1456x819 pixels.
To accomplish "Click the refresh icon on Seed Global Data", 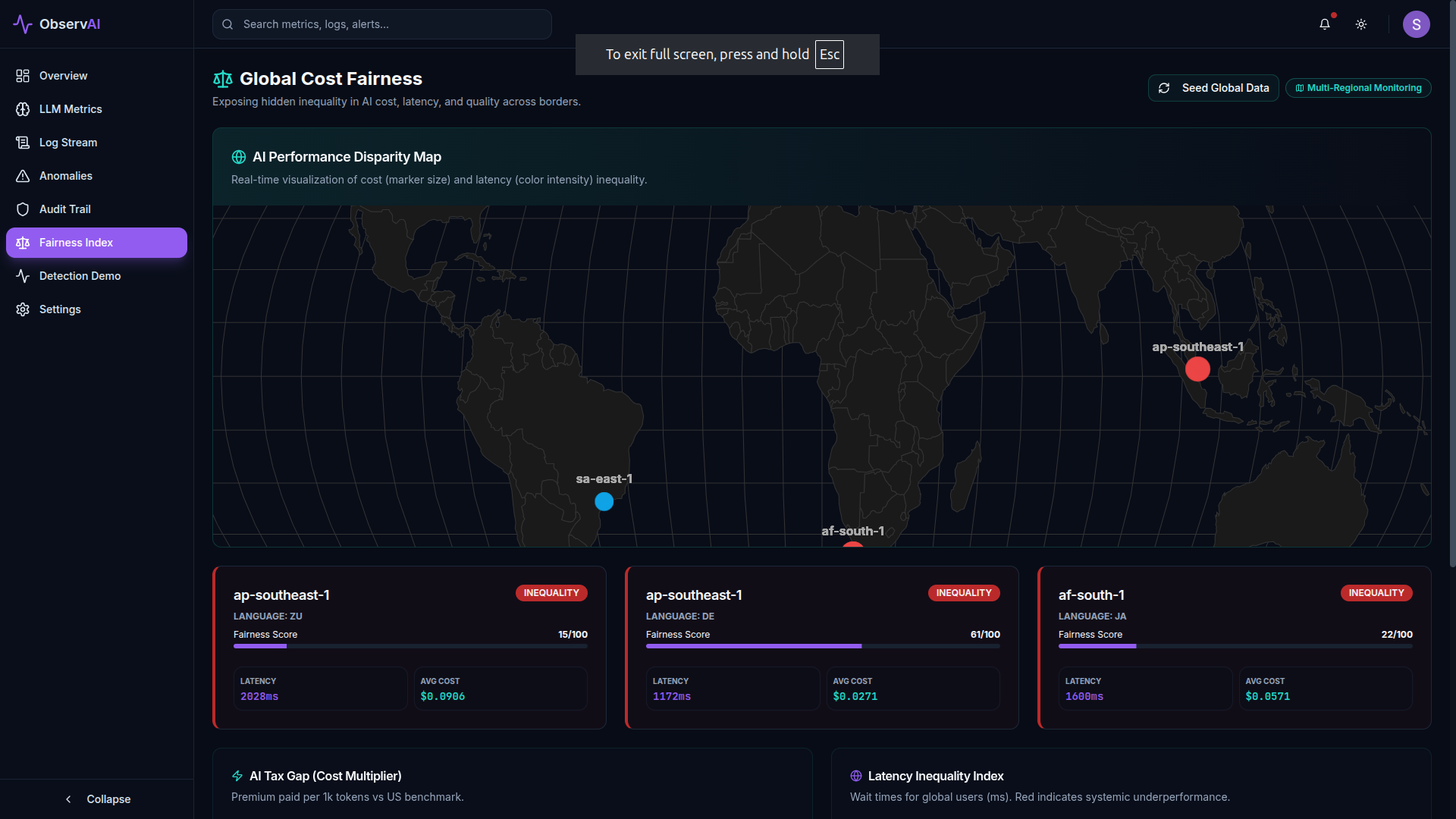I will (1166, 88).
